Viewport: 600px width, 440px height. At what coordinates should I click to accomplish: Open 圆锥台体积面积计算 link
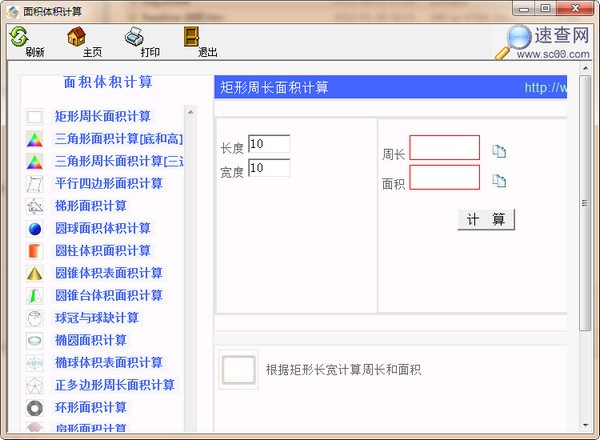(x=109, y=295)
